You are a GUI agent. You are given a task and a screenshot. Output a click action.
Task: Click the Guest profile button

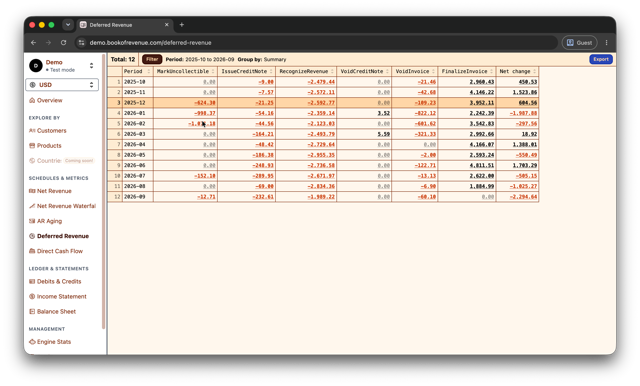[579, 42]
